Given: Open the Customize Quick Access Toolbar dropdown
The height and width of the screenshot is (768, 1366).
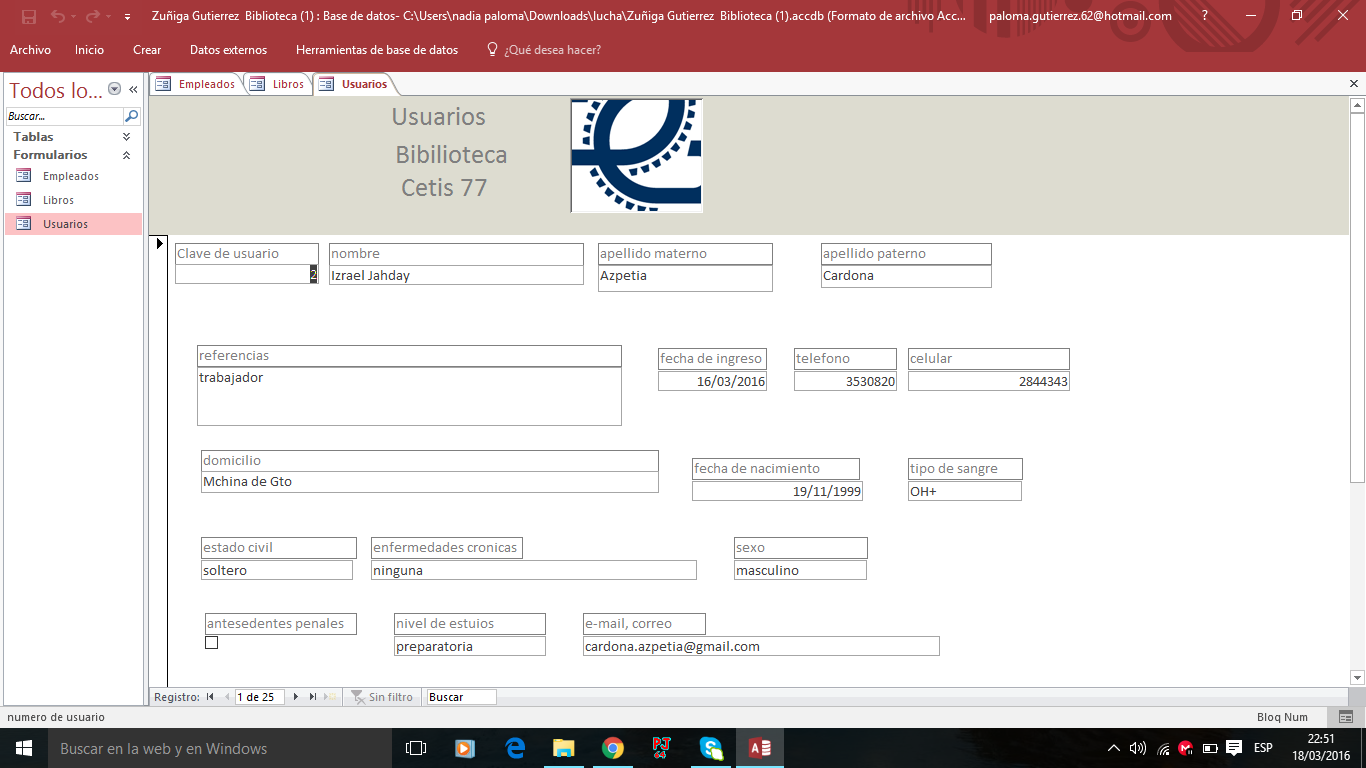Looking at the screenshot, I should pyautogui.click(x=127, y=17).
